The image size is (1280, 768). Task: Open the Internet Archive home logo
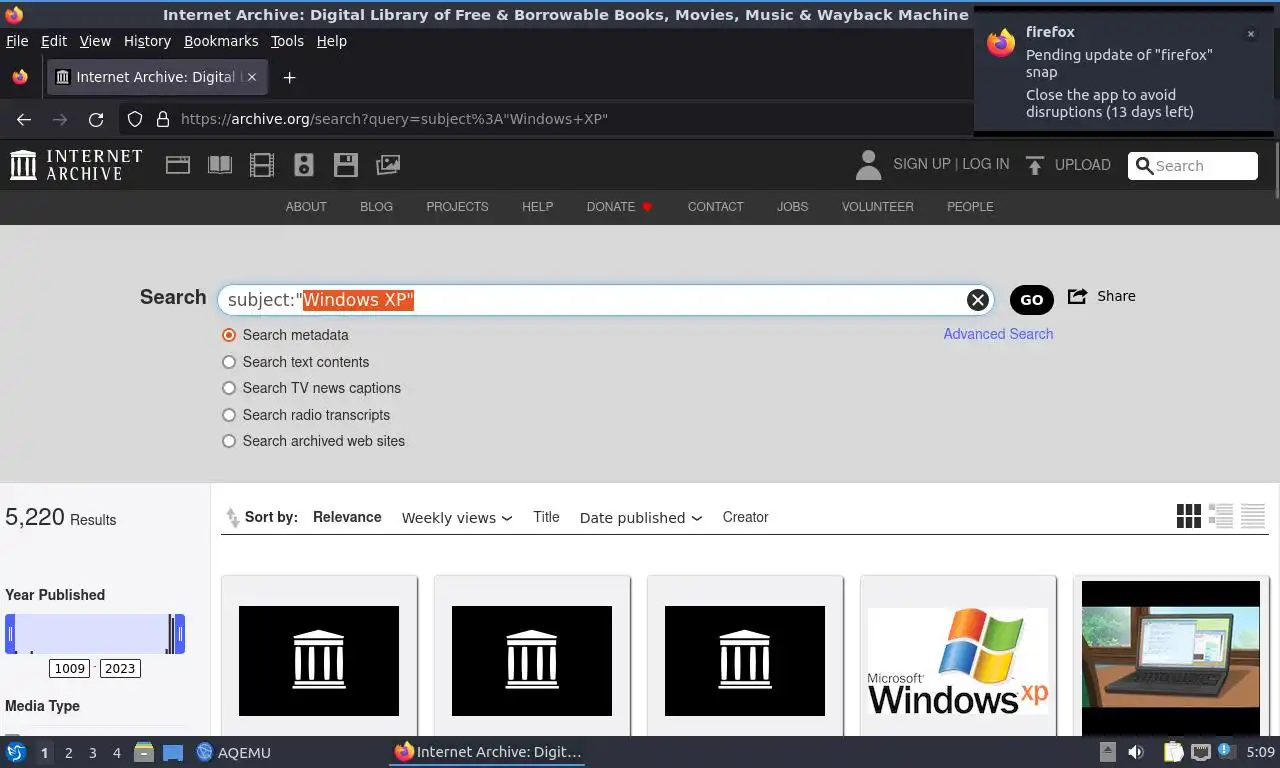pyautogui.click(x=76, y=165)
